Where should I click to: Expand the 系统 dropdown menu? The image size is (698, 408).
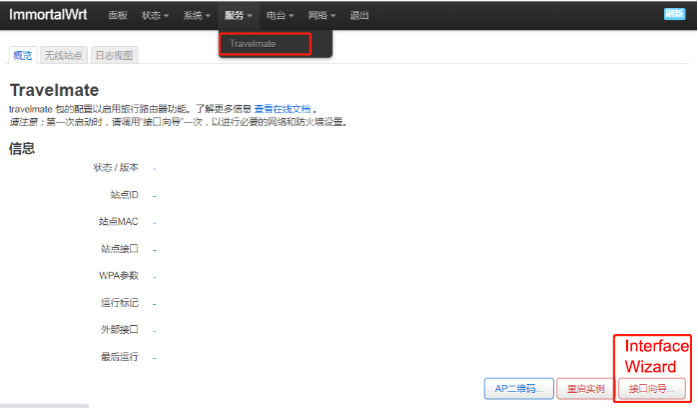[x=197, y=16]
